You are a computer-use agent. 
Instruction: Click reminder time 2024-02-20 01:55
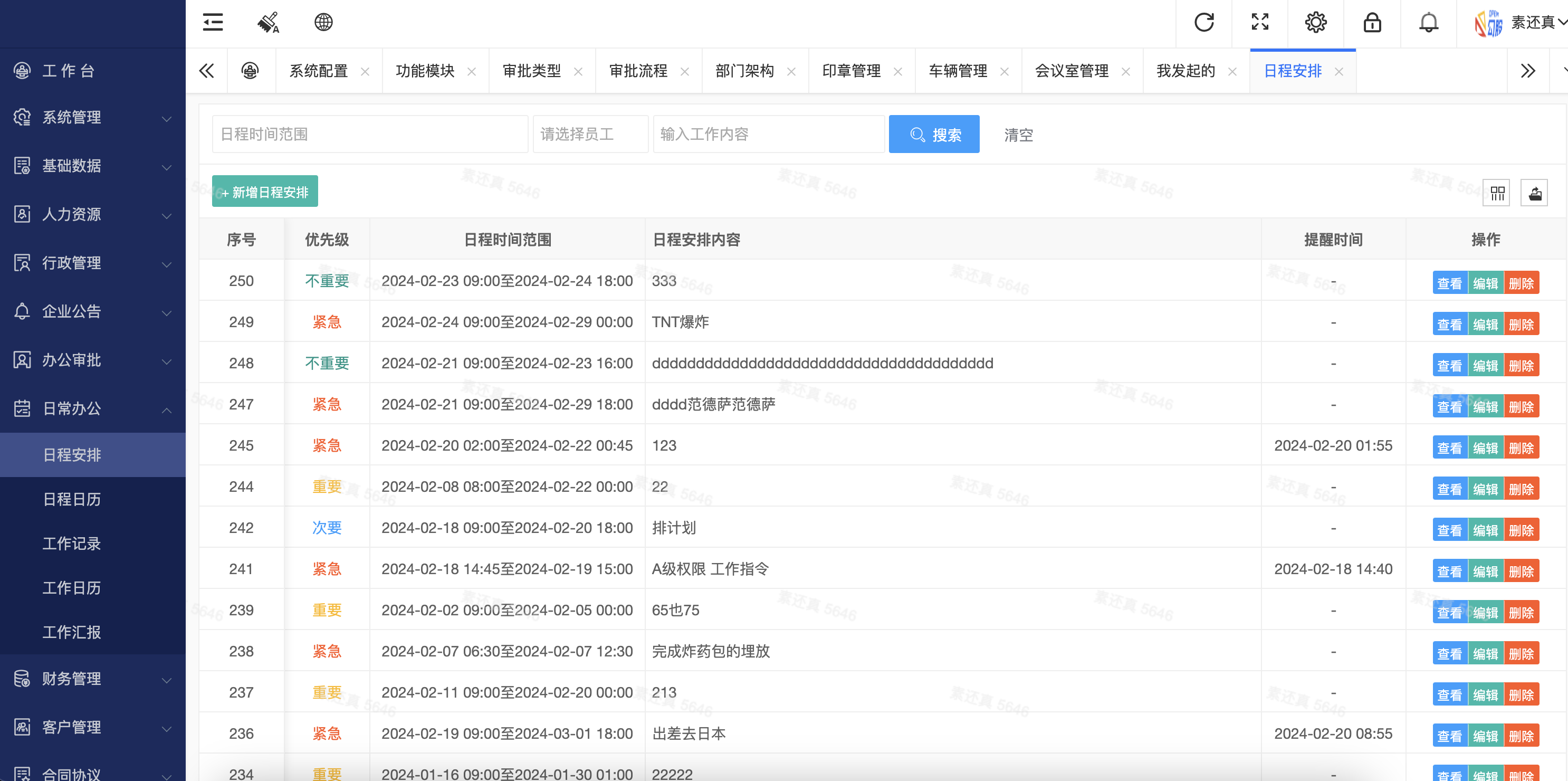1333,445
